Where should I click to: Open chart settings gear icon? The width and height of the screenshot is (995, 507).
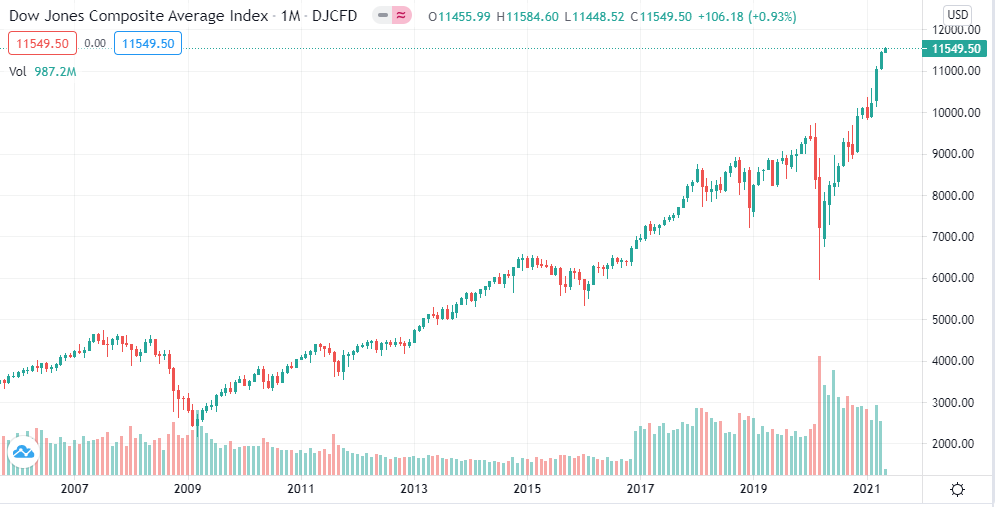click(x=957, y=489)
